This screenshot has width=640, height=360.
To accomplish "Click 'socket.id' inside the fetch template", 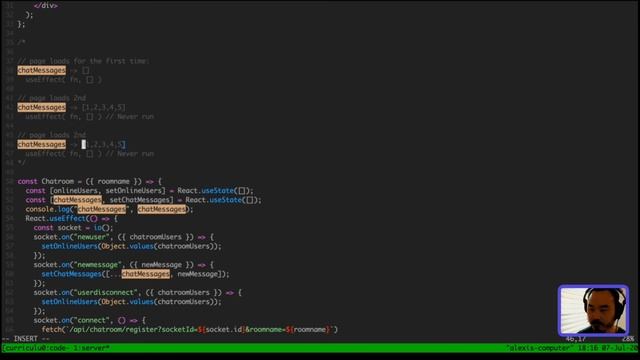I will [x=223, y=329].
